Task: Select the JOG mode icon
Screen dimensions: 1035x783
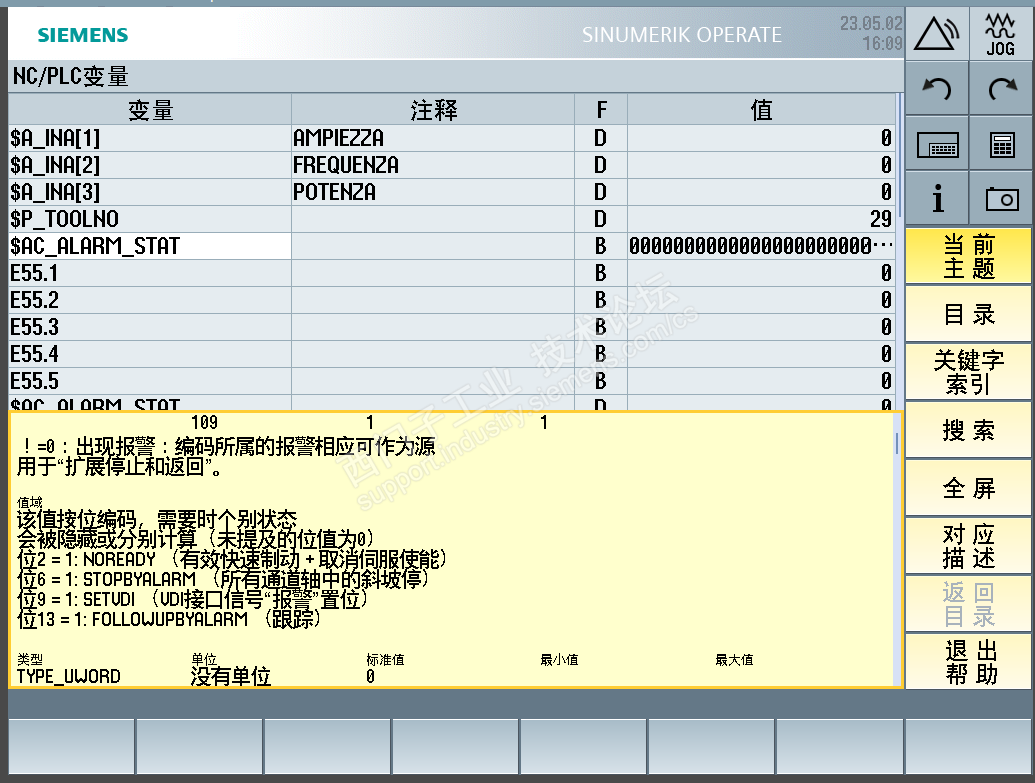Action: coord(1001,34)
